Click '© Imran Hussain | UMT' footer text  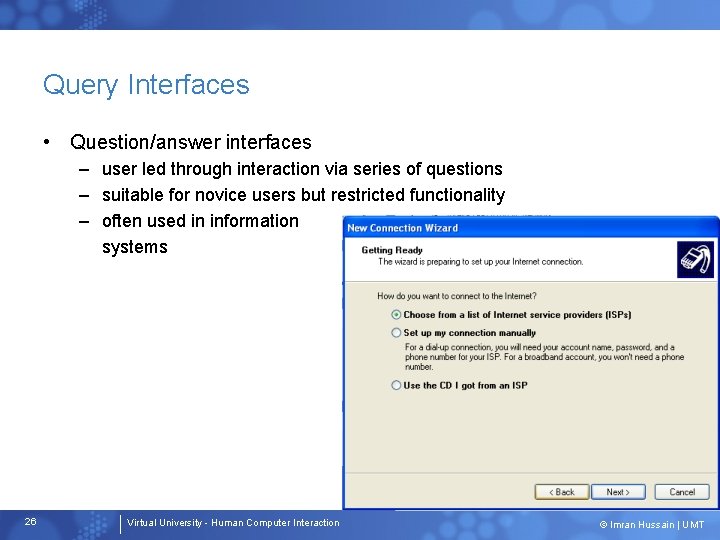(x=652, y=524)
